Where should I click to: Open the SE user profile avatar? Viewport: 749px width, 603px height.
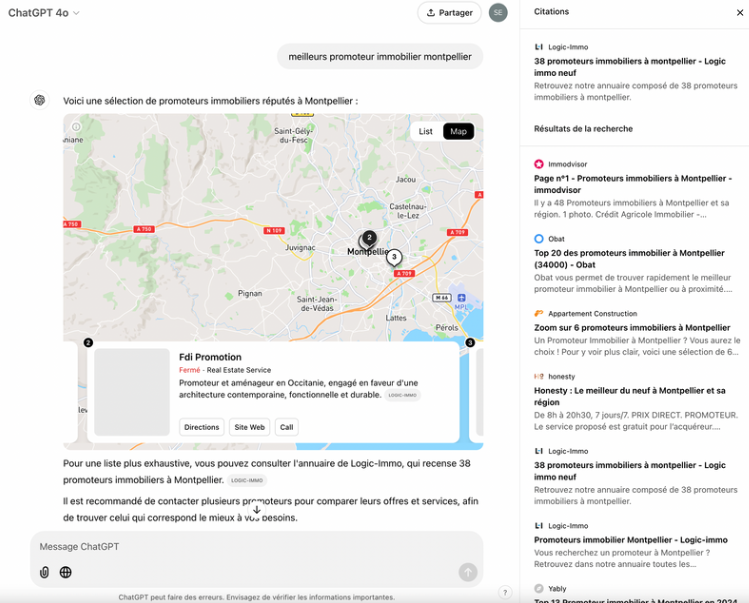pyautogui.click(x=498, y=13)
